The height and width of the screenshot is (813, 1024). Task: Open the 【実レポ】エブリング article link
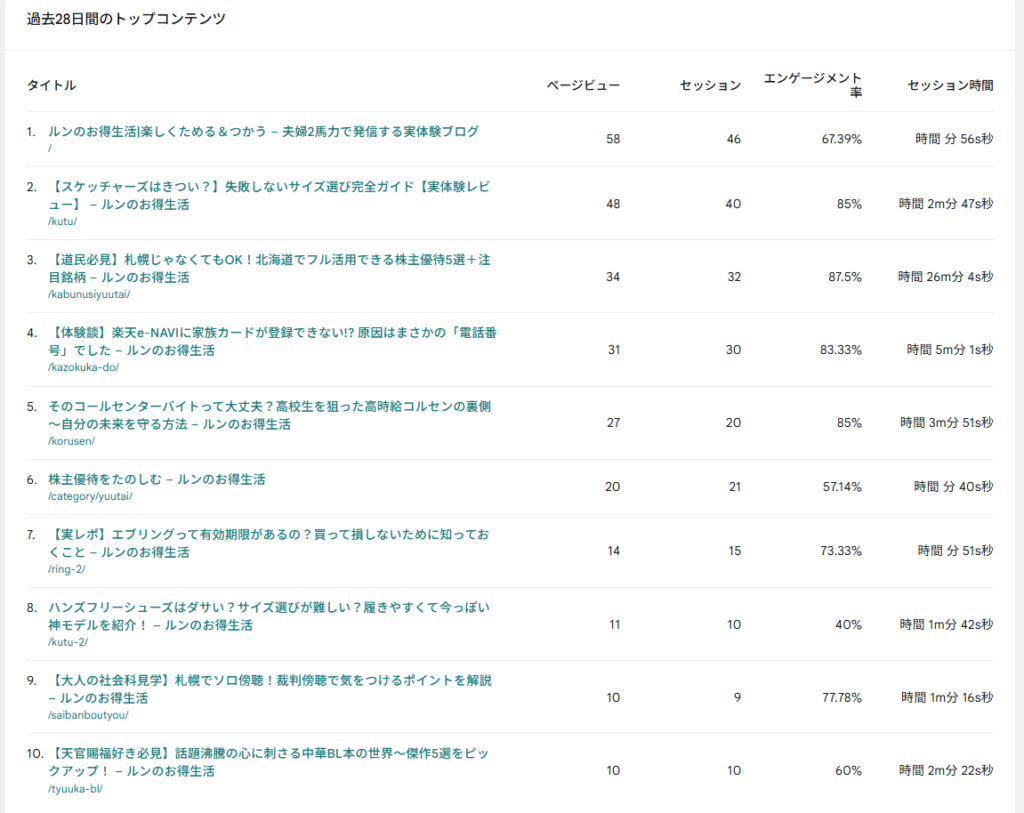pos(272,543)
